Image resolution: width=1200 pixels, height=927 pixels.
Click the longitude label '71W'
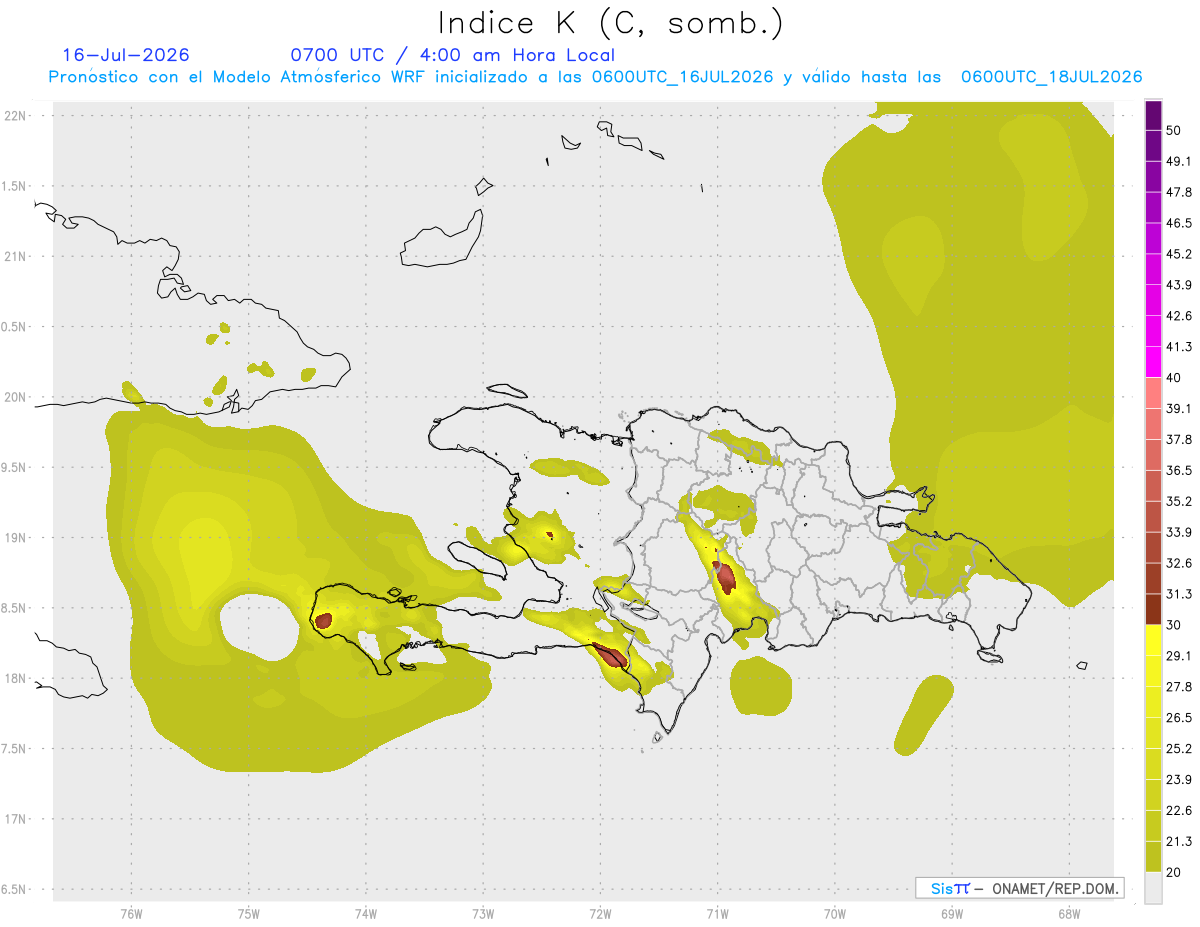pyautogui.click(x=717, y=914)
